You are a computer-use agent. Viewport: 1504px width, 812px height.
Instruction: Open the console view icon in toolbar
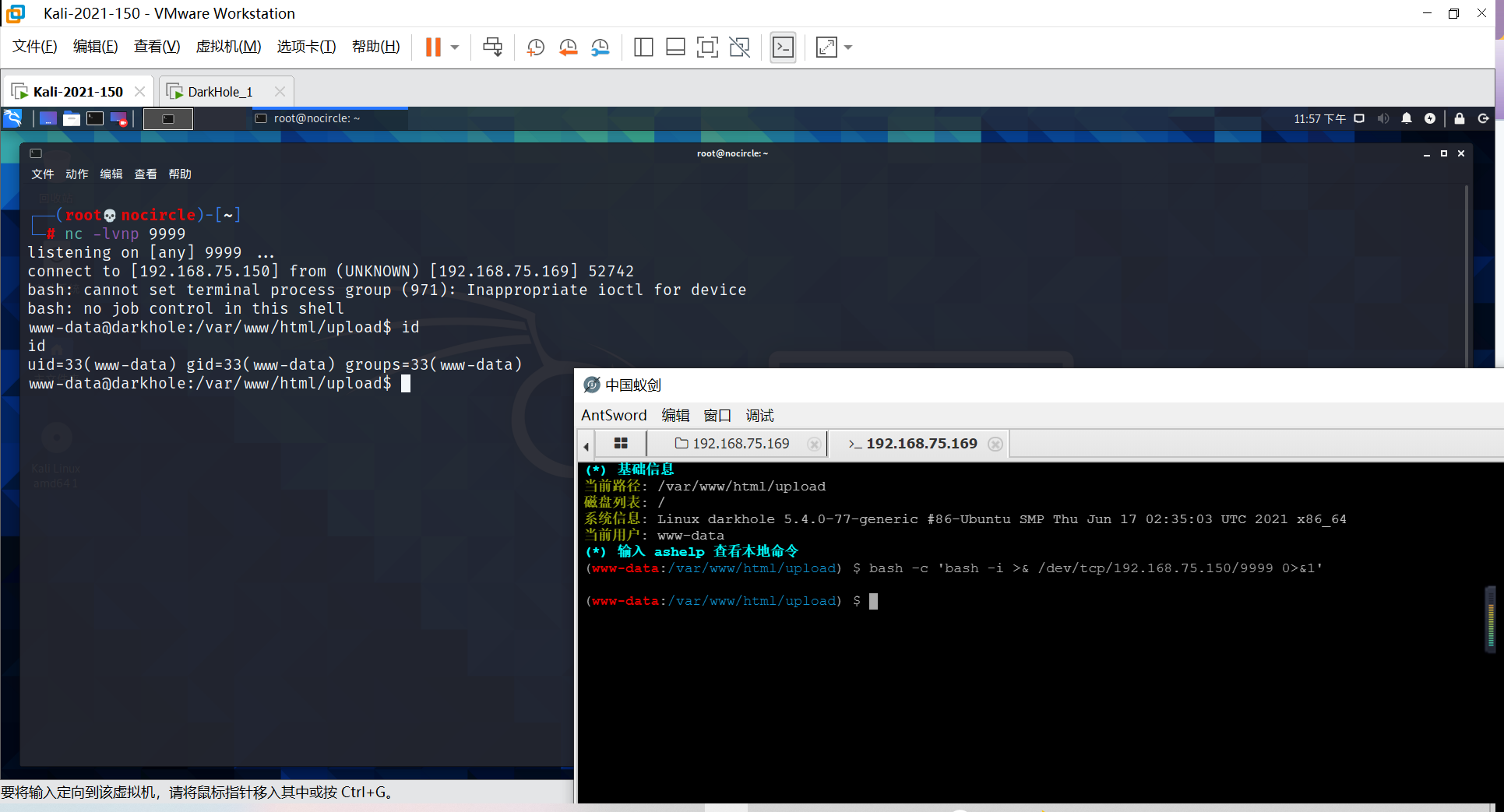(783, 47)
